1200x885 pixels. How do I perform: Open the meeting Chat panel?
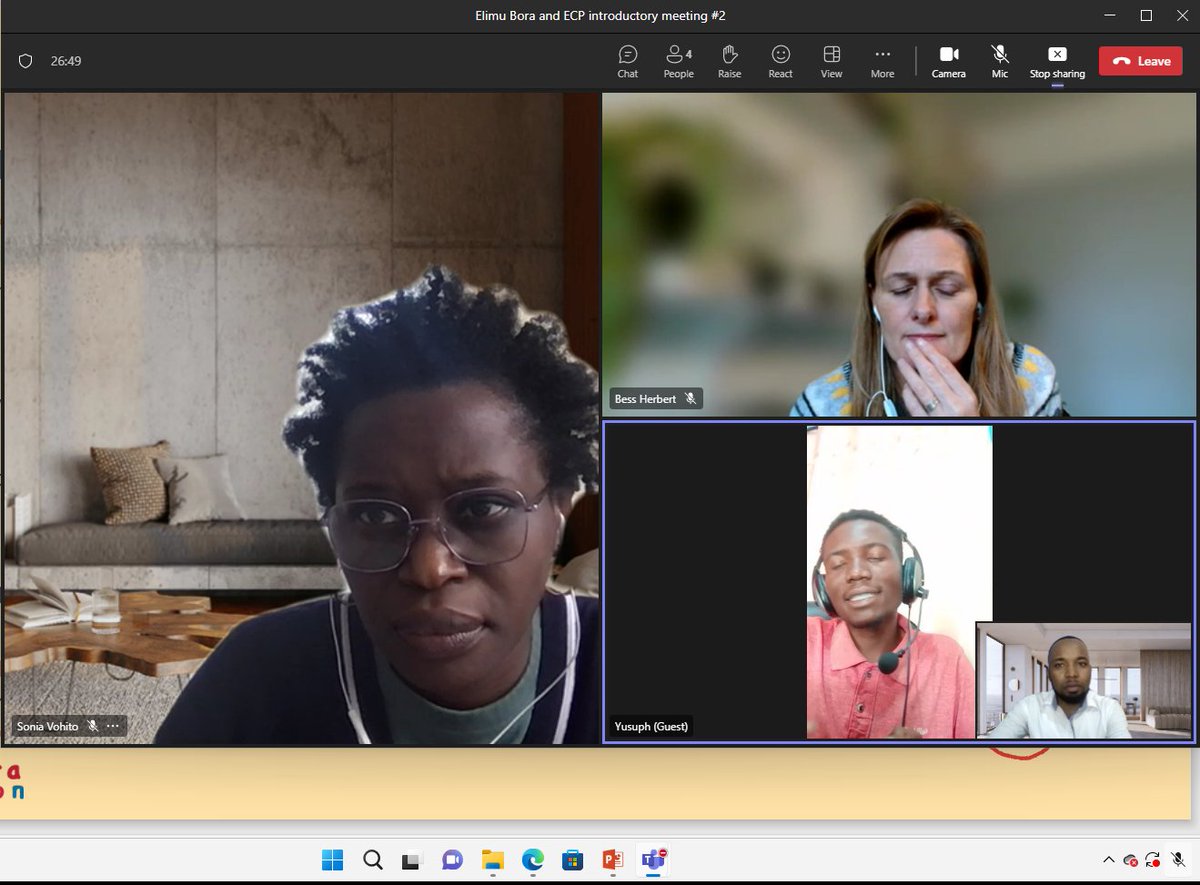(x=627, y=61)
